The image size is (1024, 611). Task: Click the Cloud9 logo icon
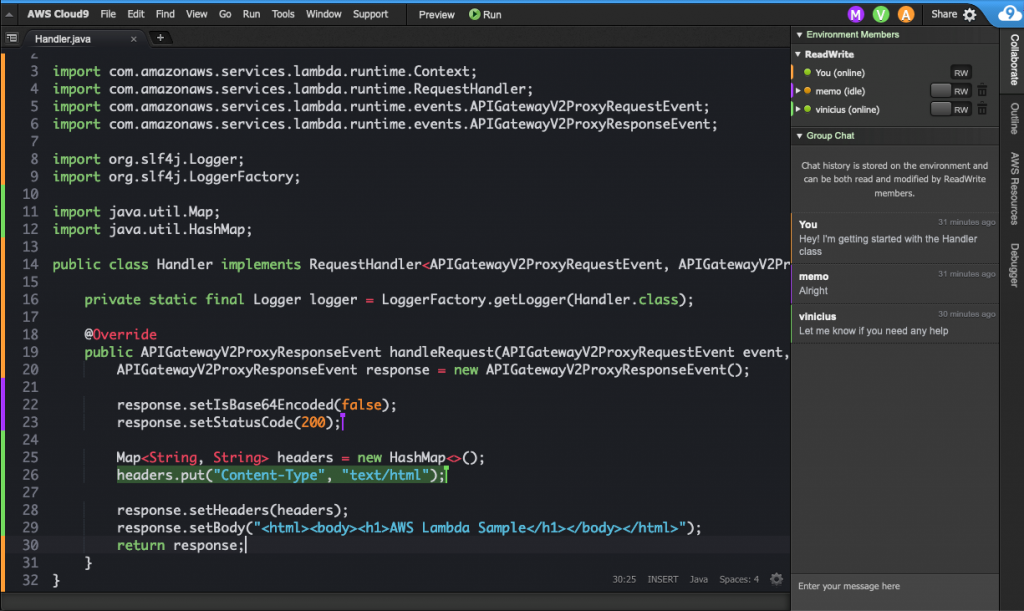pyautogui.click(x=1006, y=14)
